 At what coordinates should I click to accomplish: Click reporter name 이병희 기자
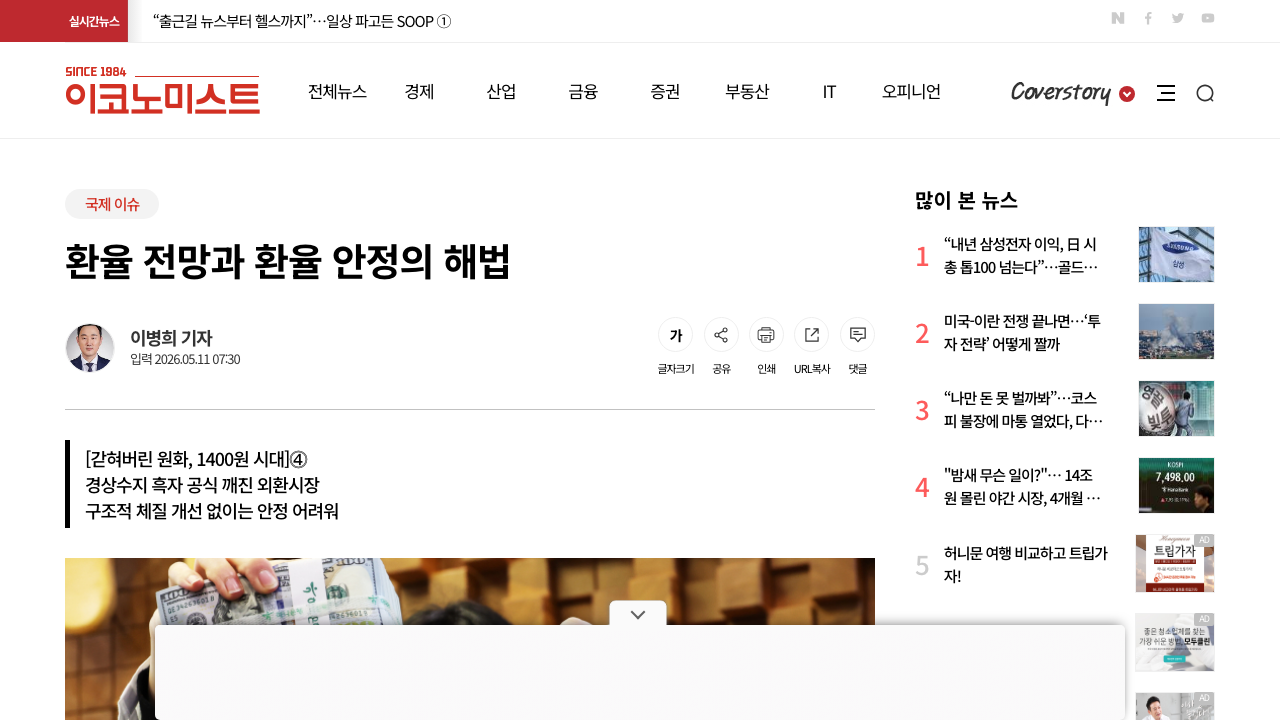tap(171, 338)
